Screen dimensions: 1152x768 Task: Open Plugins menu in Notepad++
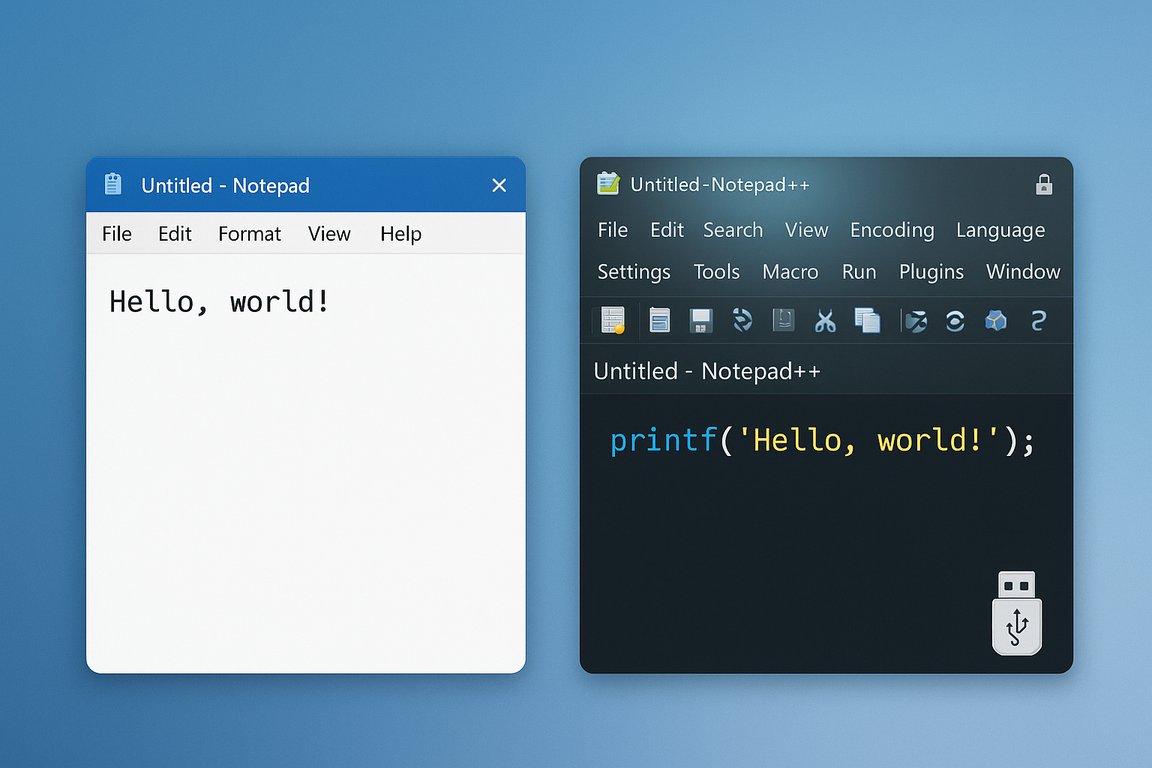point(932,273)
